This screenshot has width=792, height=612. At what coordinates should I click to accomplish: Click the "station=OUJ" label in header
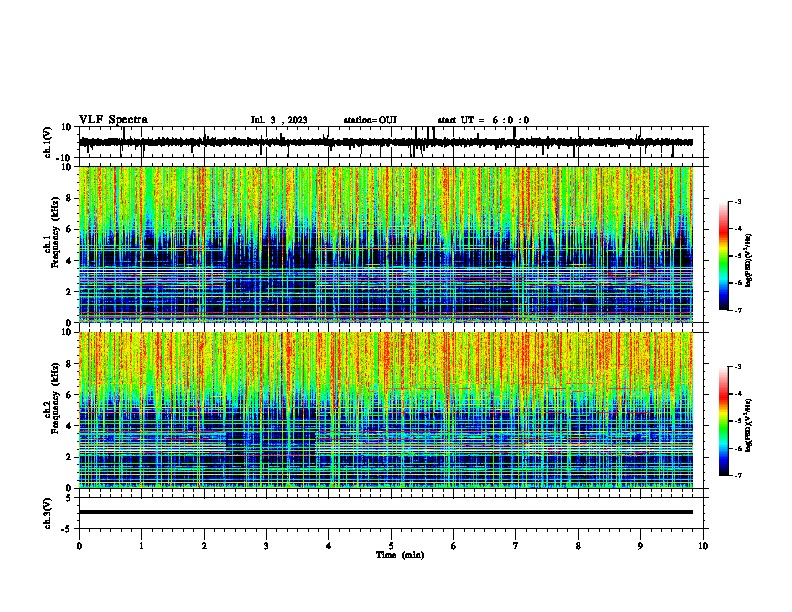(x=370, y=120)
